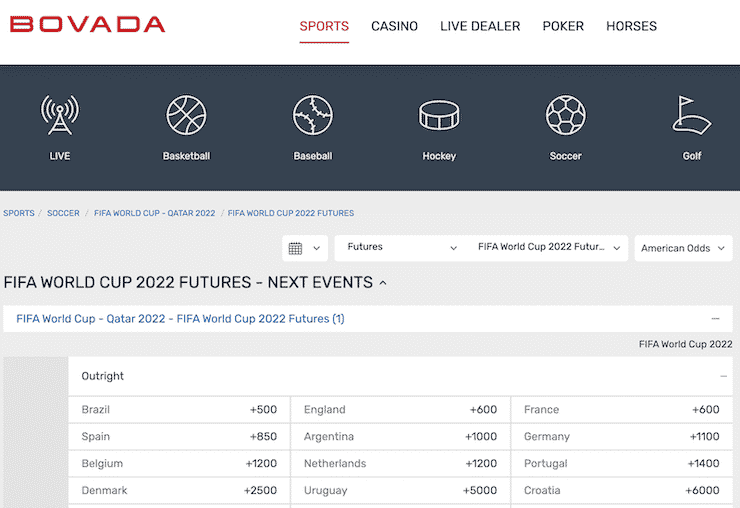Open the FIFA World Cup 2022 Futures dropdown
Image resolution: width=740 pixels, height=508 pixels.
[548, 247]
